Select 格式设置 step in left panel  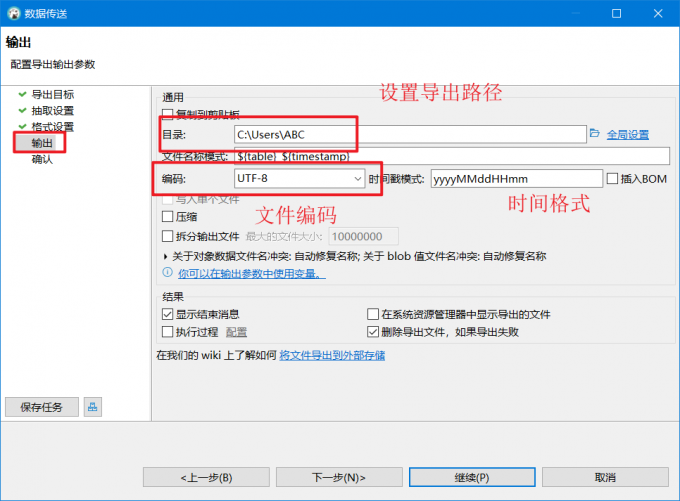point(52,127)
